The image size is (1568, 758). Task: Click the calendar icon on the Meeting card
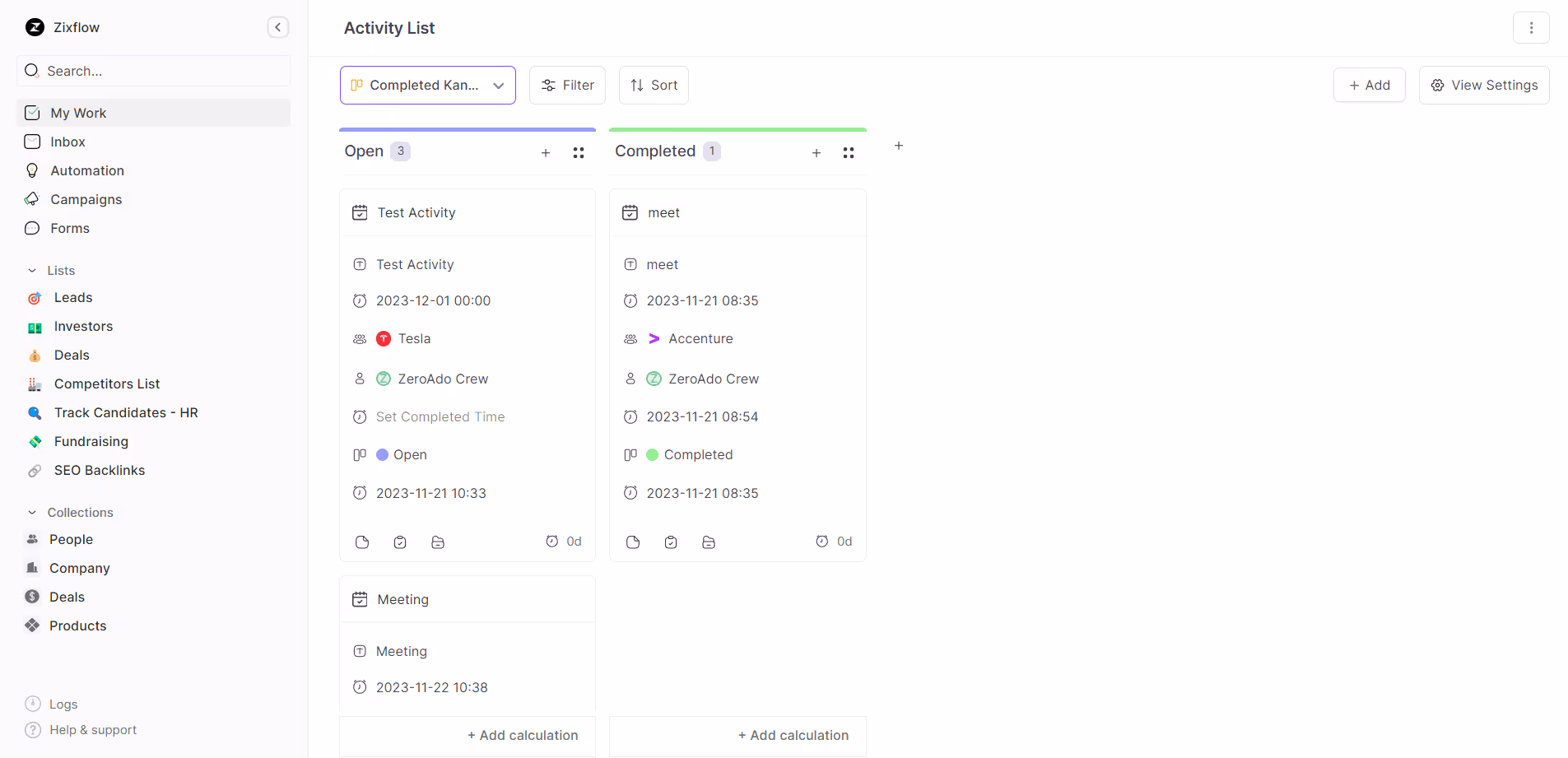[x=360, y=599]
